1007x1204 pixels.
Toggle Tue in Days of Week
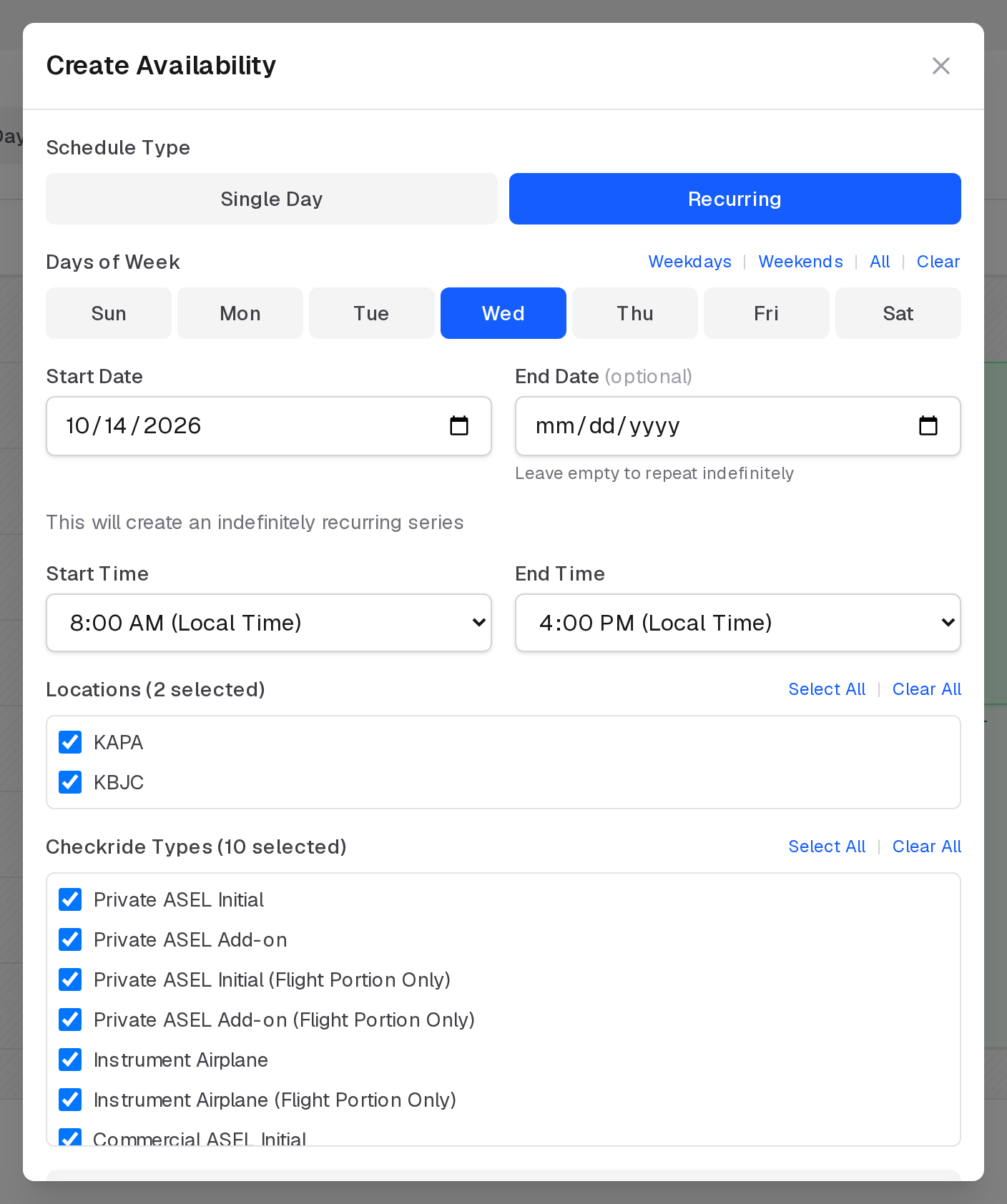(x=372, y=313)
